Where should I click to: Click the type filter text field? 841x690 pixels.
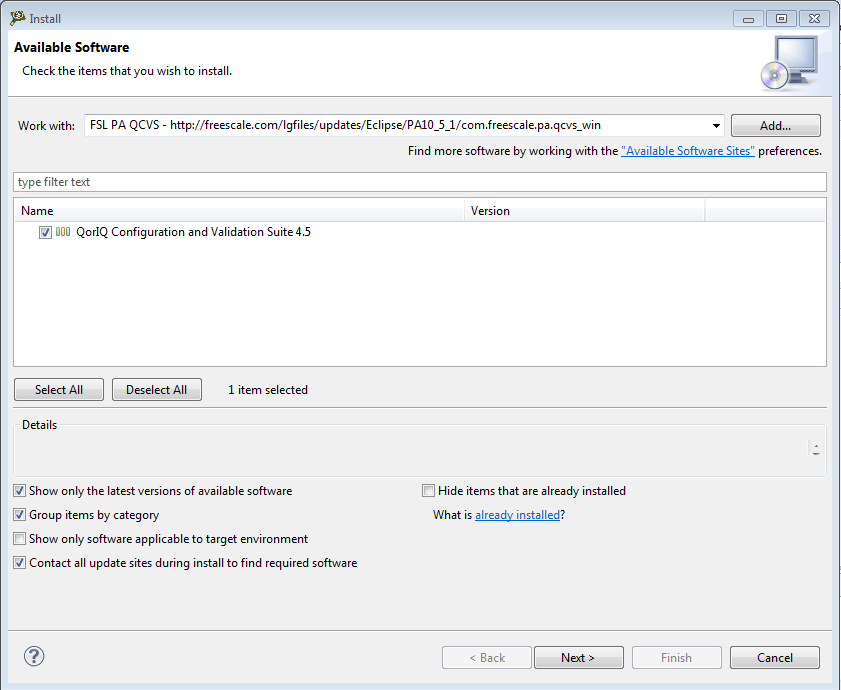419,182
